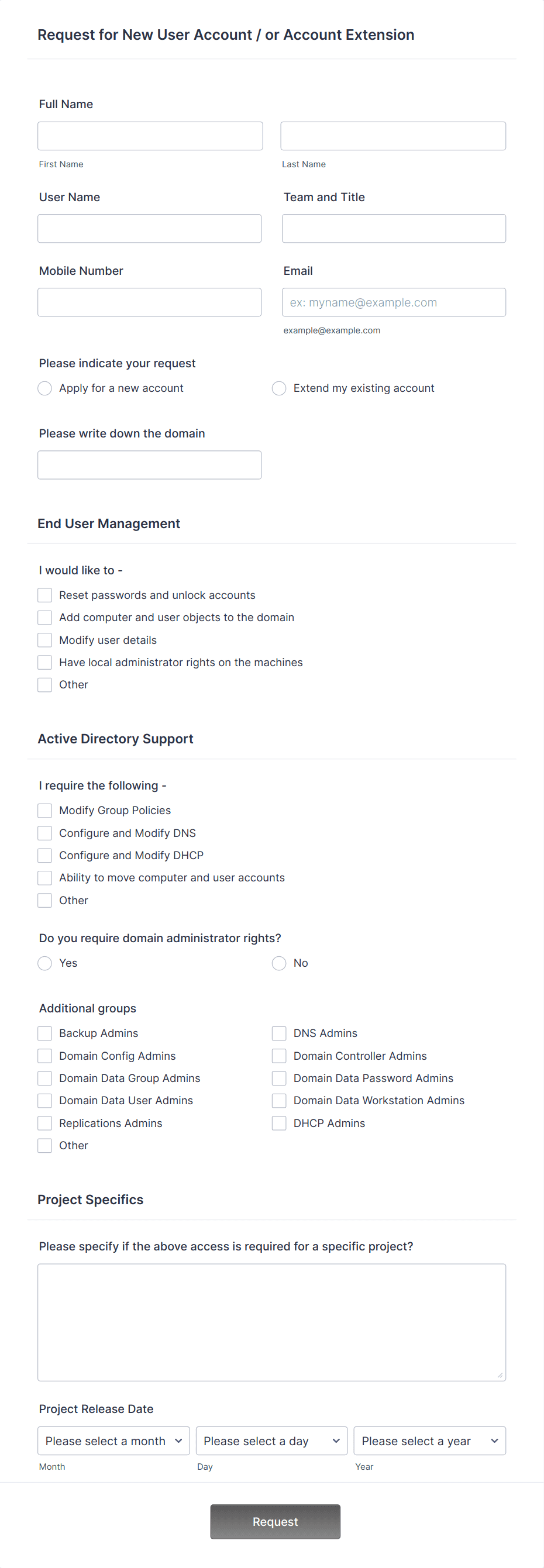Viewport: 544px width, 1568px height.
Task: Select Other under End User Management
Action: (44, 685)
